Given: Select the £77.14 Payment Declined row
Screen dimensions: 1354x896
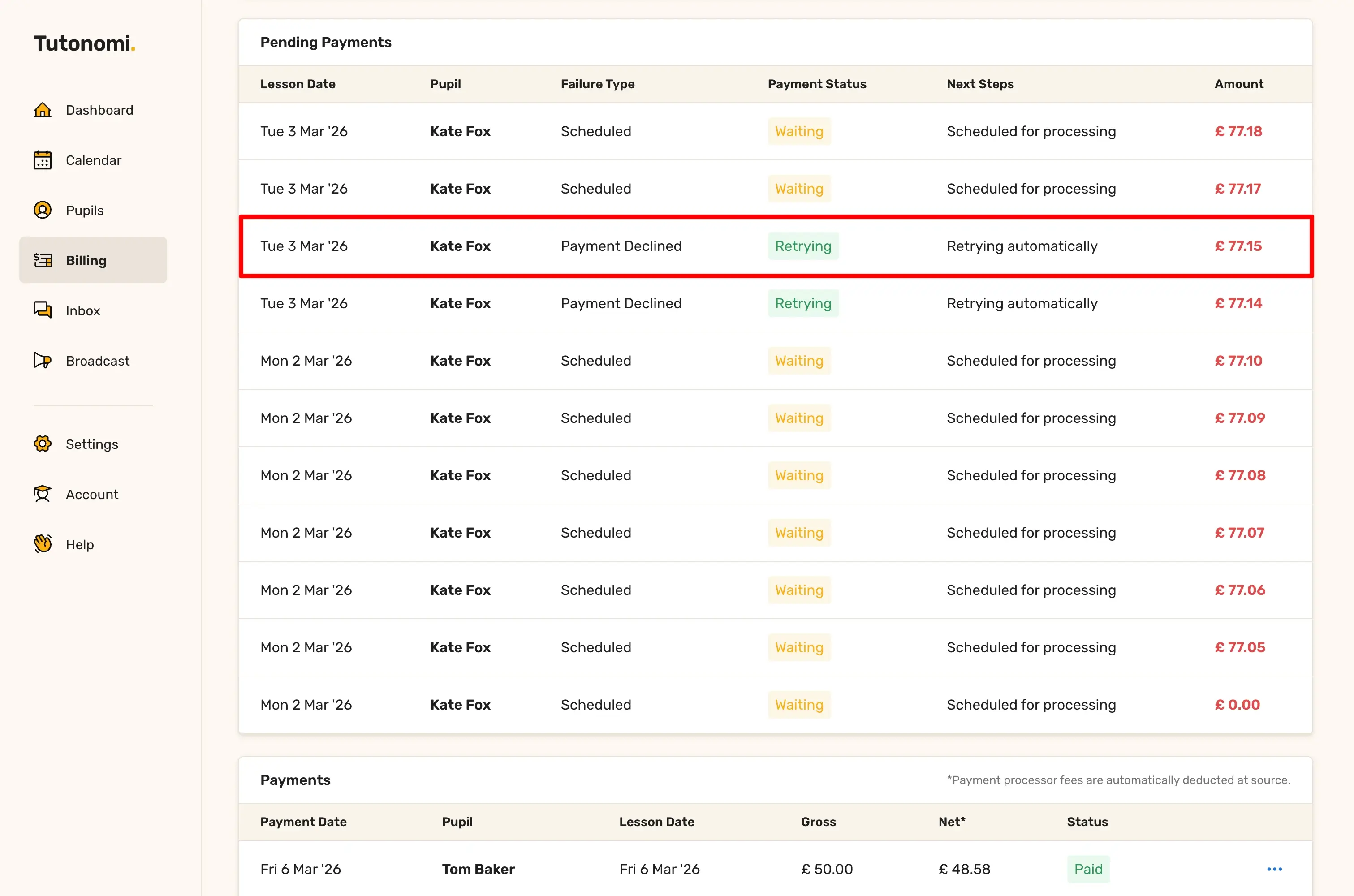Looking at the screenshot, I should pos(775,303).
